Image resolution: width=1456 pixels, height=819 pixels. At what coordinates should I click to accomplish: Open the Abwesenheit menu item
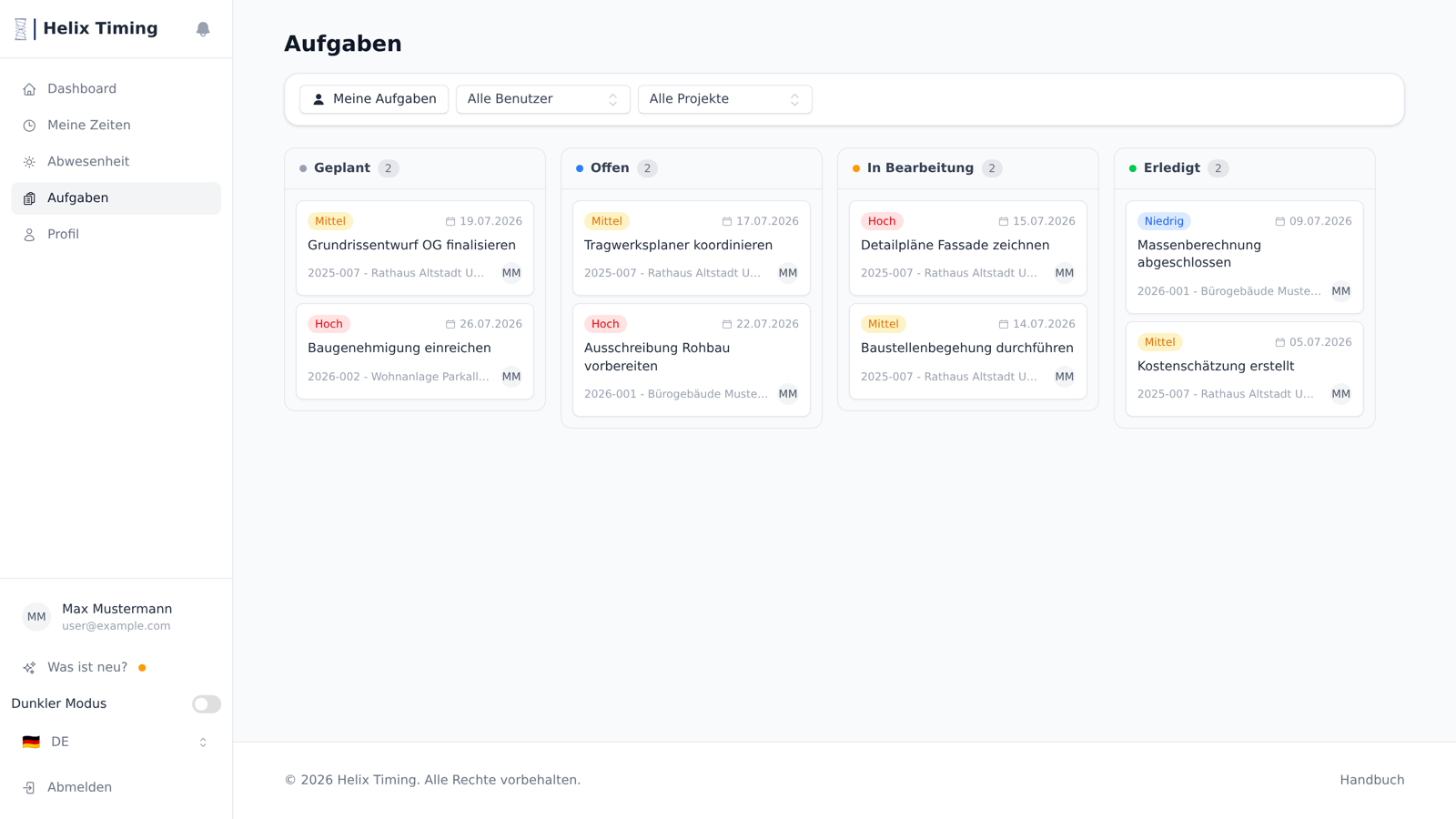(116, 162)
